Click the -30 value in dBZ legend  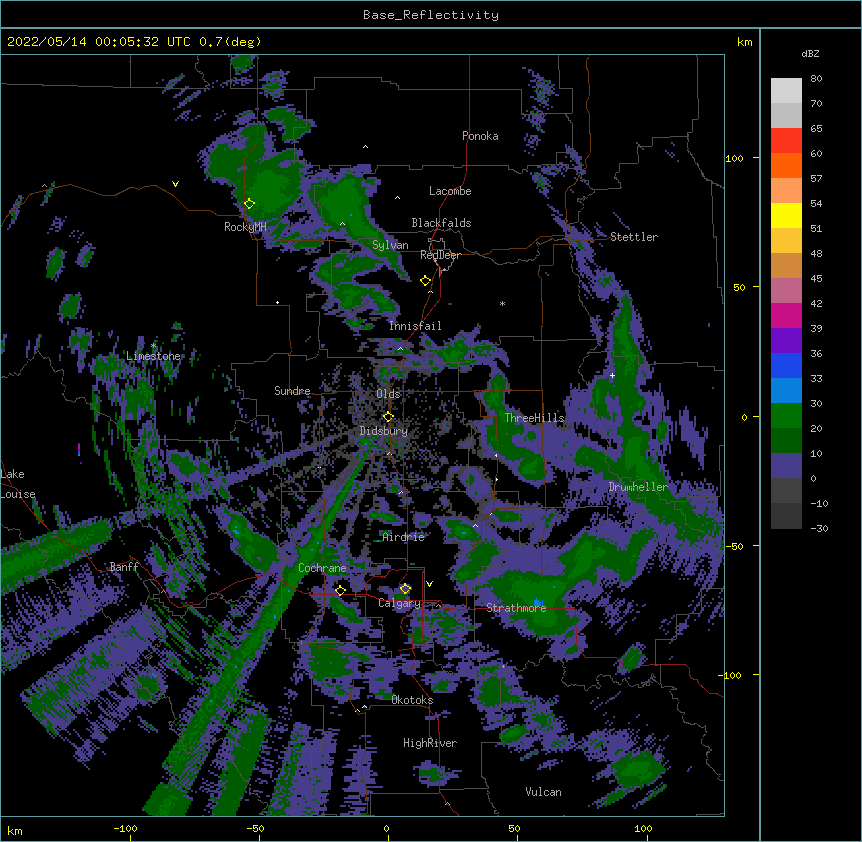[819, 528]
